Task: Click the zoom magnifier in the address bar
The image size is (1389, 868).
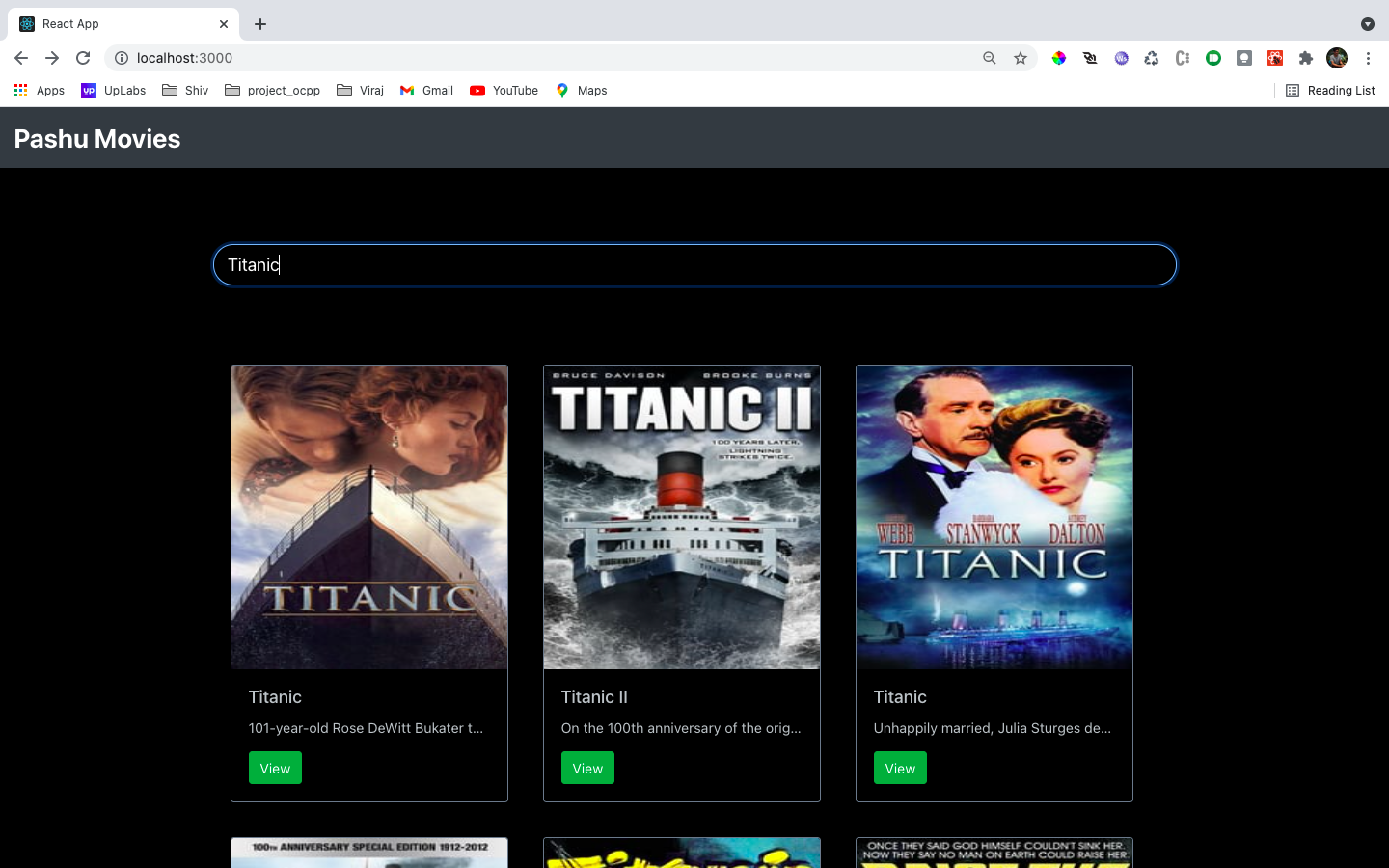Action: point(990,58)
